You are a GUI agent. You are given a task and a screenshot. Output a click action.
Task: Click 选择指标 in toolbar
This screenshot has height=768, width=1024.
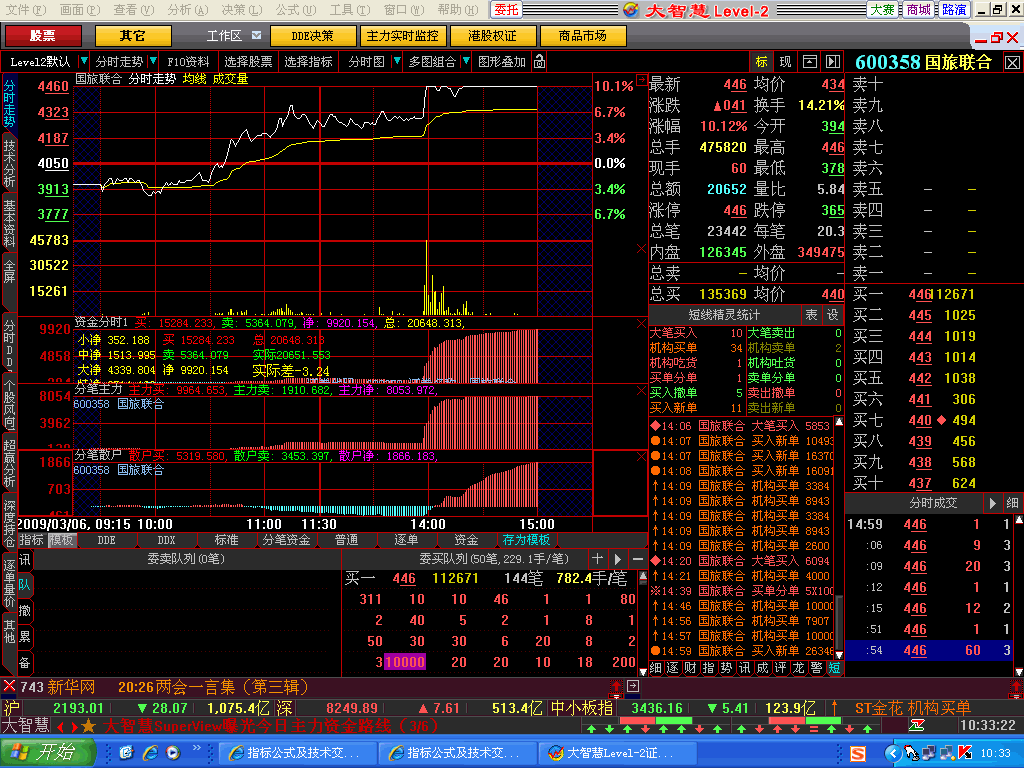[308, 61]
